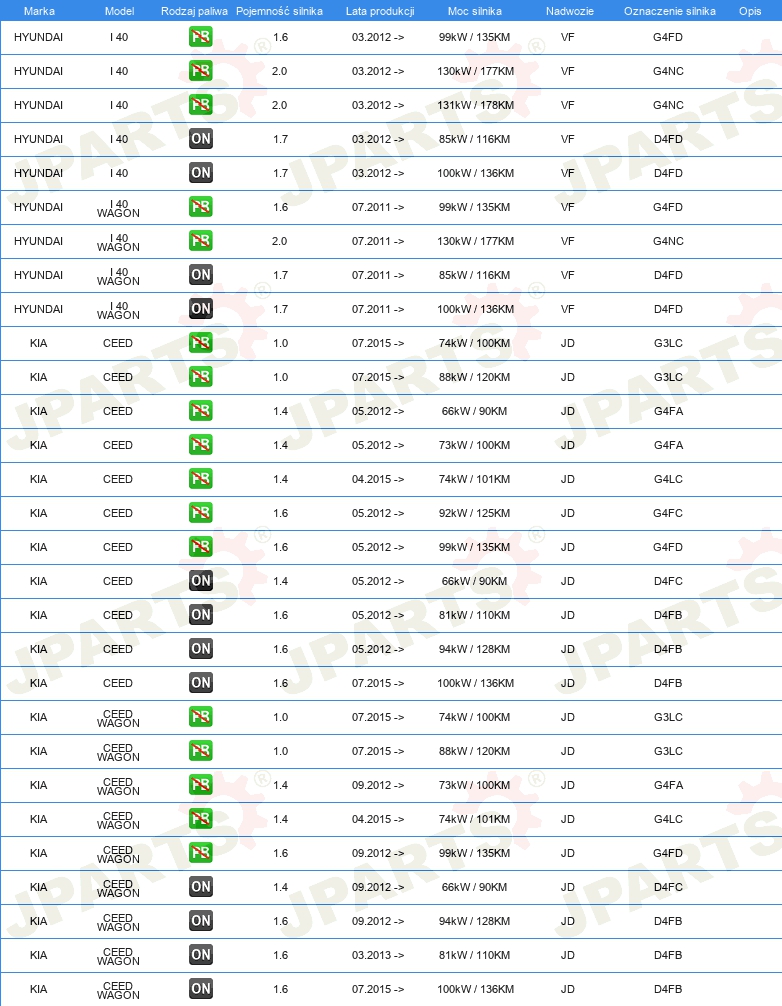Click petrol icon for Ceed Wagon 73kW/100KM G4FA
782x1006 pixels.
(201, 785)
